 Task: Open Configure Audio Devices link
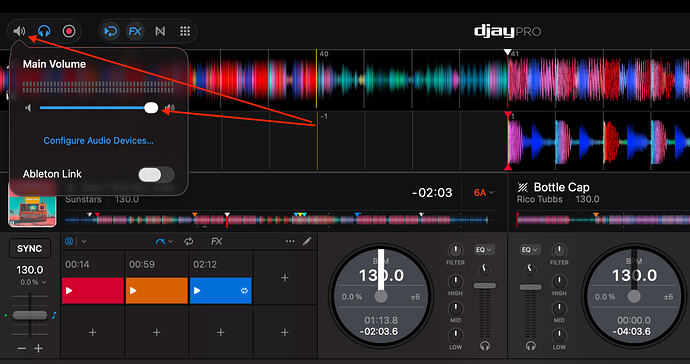(98, 140)
